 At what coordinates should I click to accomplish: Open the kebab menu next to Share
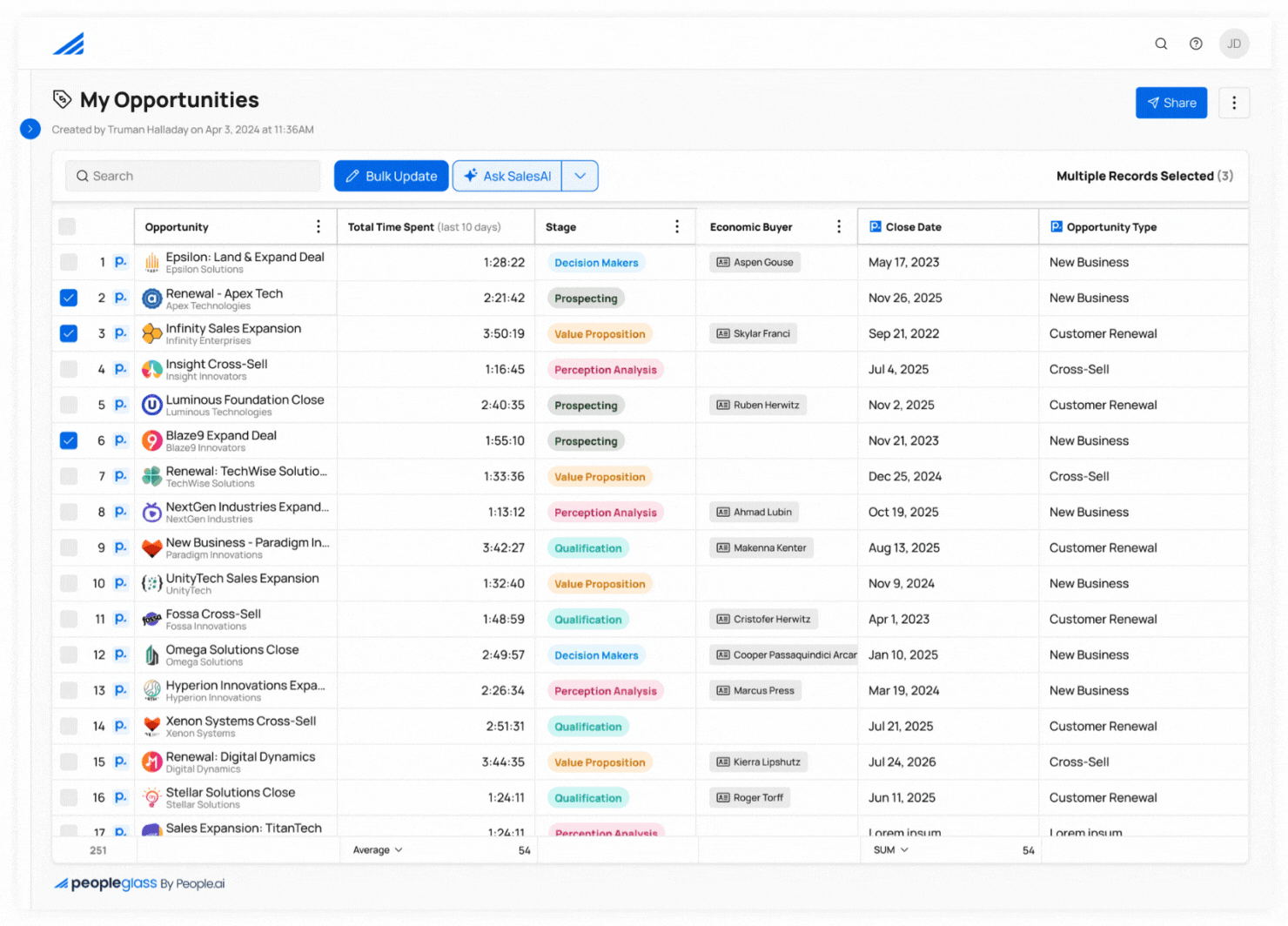[x=1234, y=102]
